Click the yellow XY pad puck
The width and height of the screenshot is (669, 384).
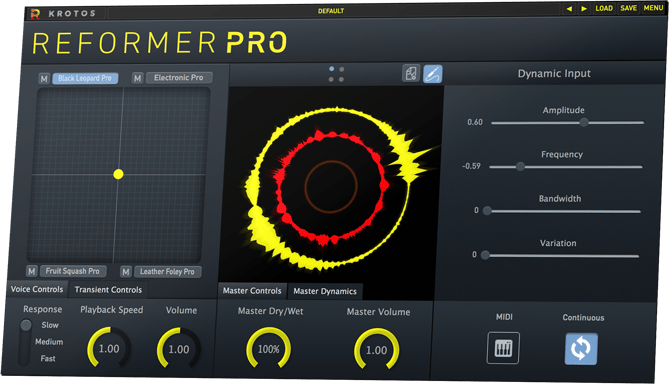(x=119, y=174)
